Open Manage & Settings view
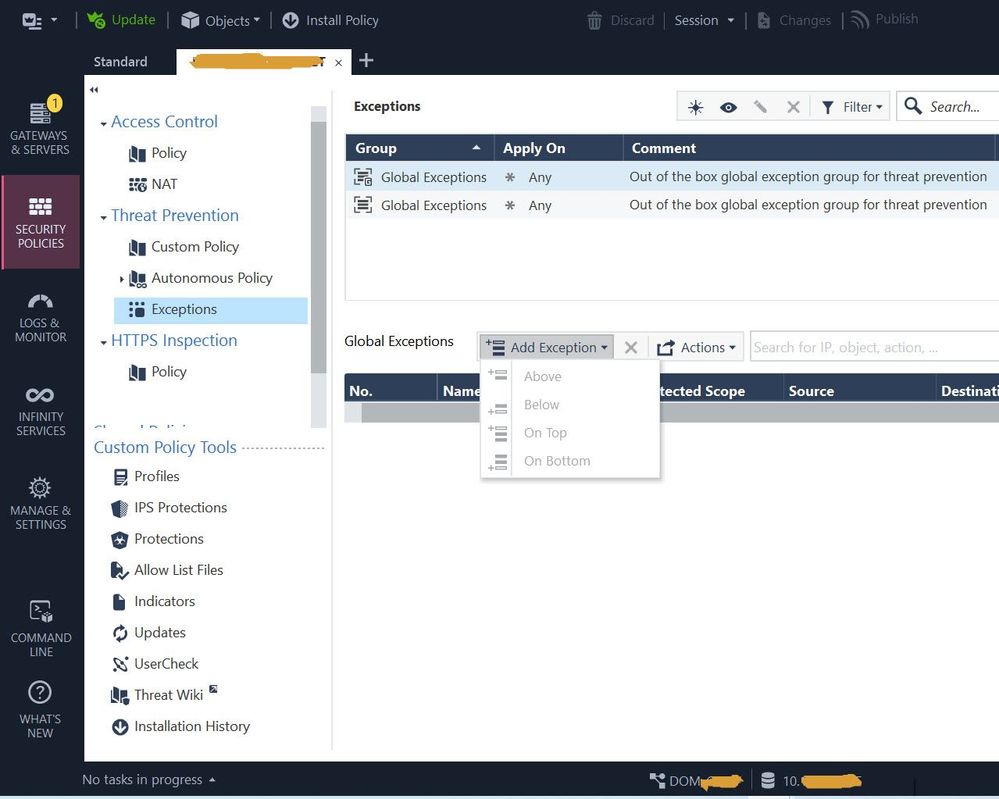The height and width of the screenshot is (799, 999). [x=40, y=503]
